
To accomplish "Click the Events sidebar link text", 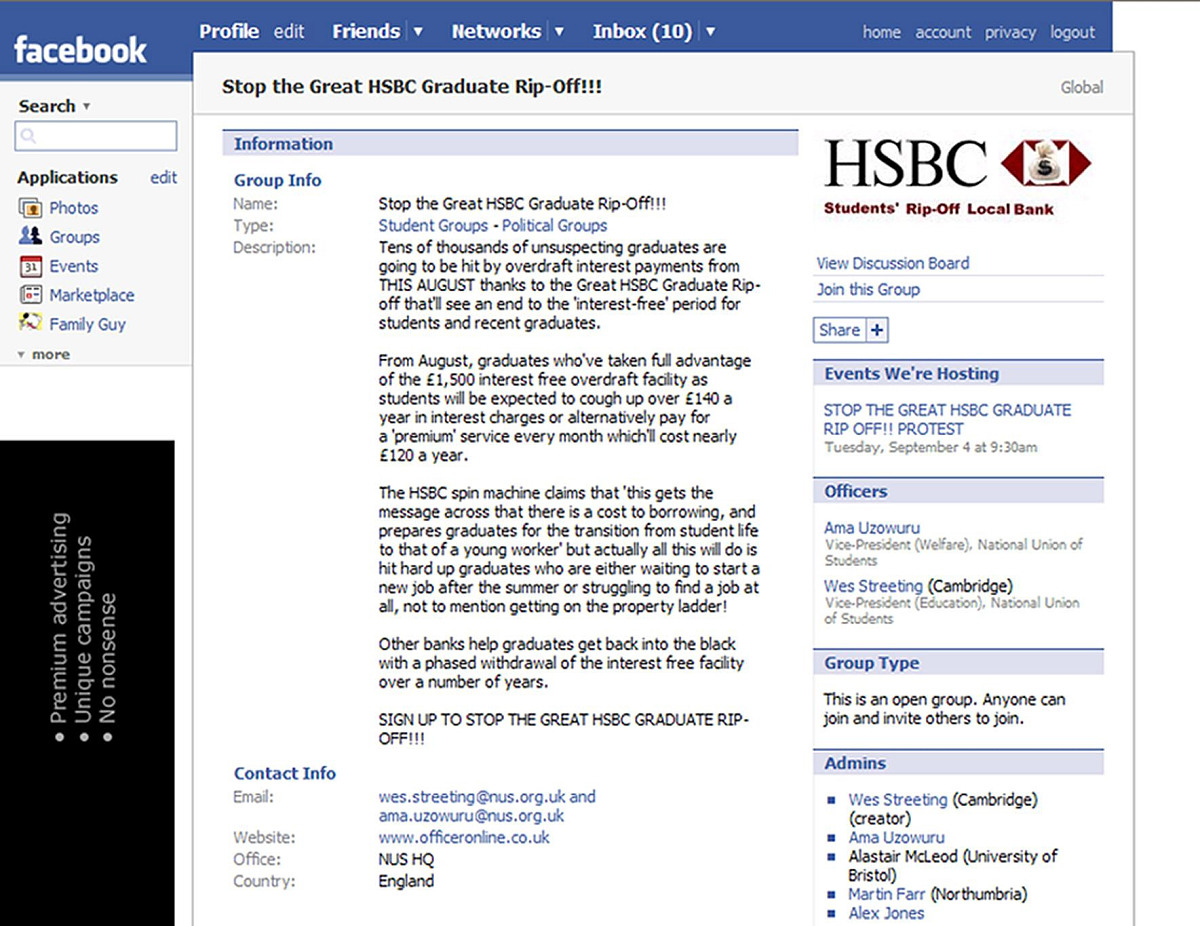I will coord(74,266).
